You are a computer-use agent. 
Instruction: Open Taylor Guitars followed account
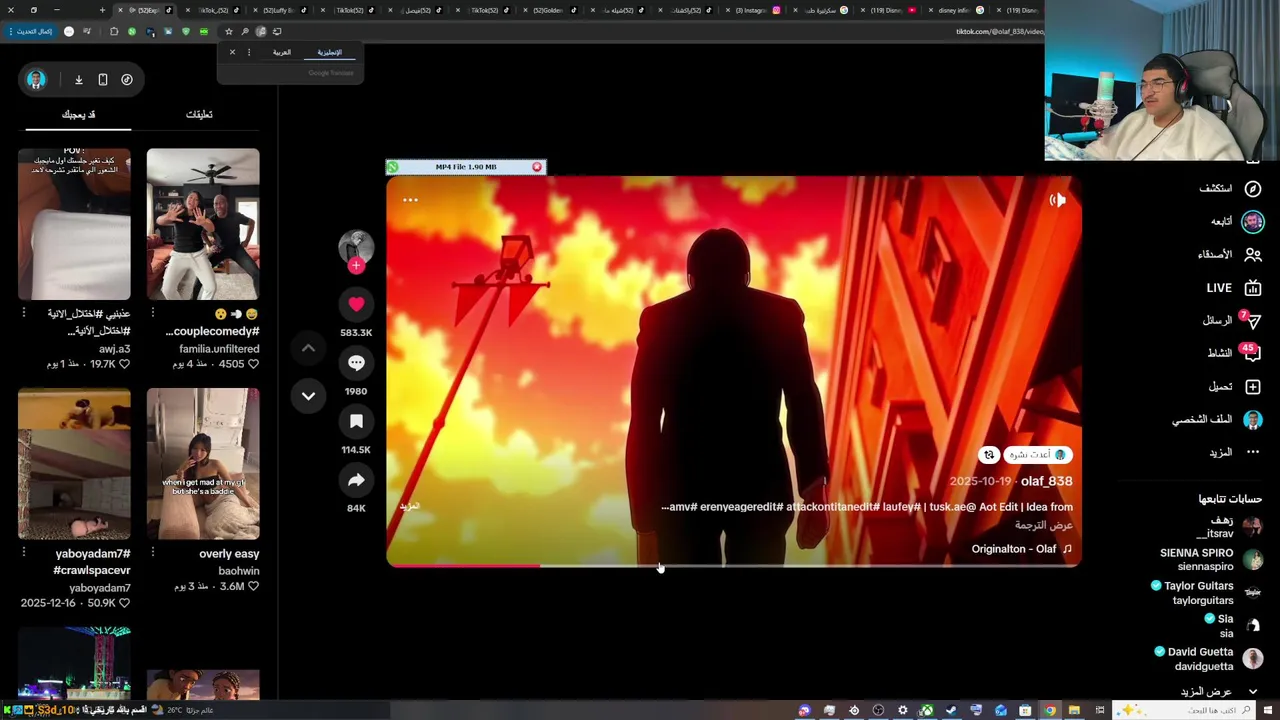pyautogui.click(x=1207, y=593)
